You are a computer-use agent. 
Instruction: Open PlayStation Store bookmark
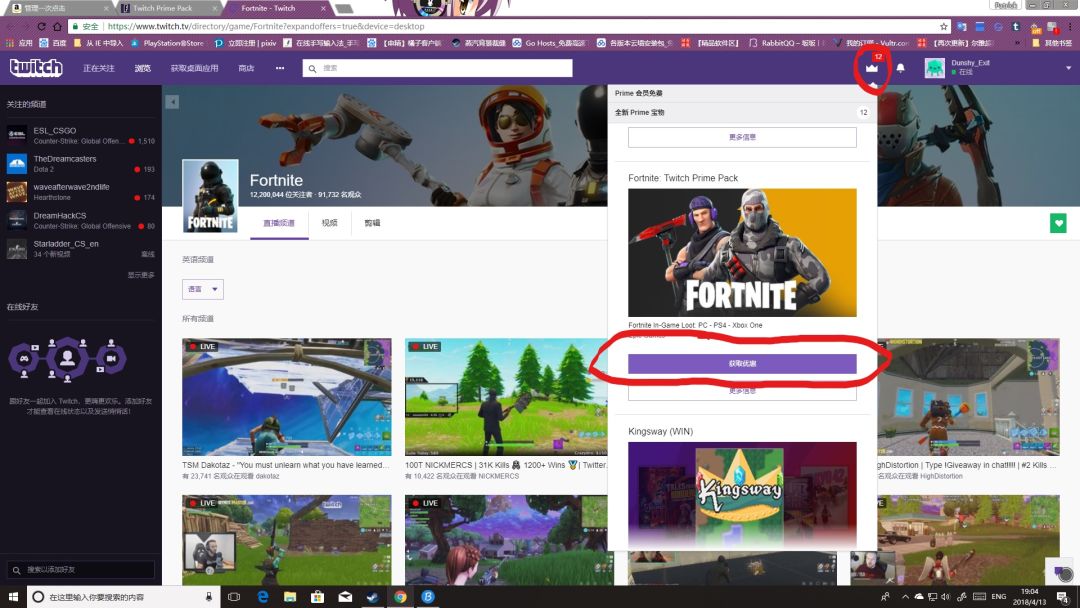[167, 43]
